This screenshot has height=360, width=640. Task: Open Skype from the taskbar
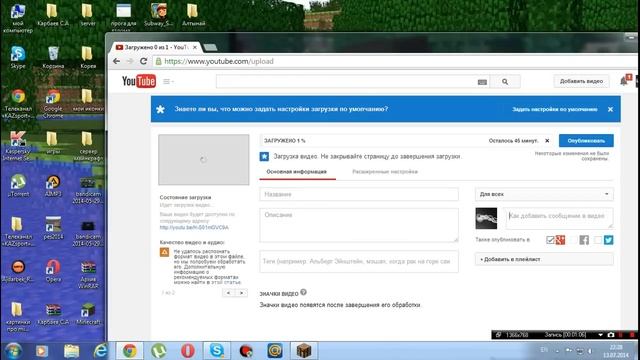216,351
